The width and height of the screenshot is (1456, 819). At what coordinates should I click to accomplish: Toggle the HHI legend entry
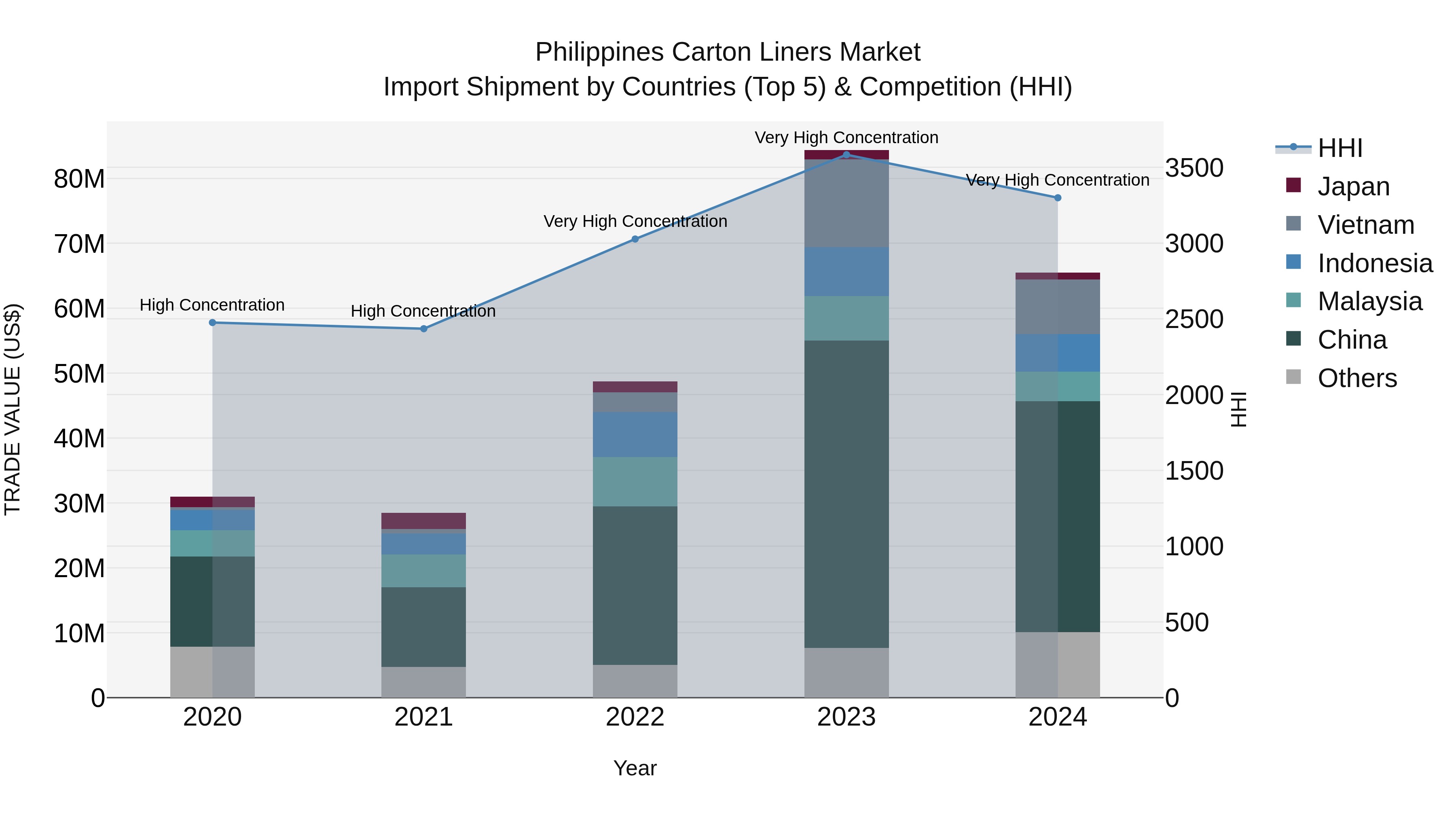[1319, 148]
